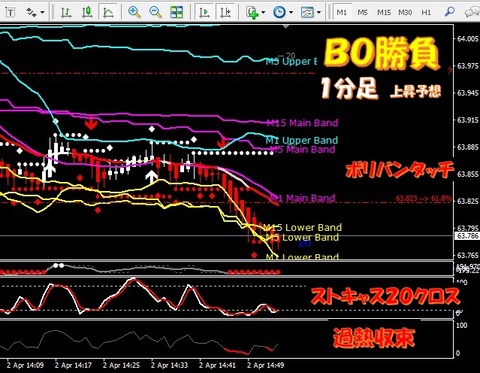Image resolution: width=480 pixels, height=373 pixels.
Task: Click the chart templates icon
Action: [307, 13]
